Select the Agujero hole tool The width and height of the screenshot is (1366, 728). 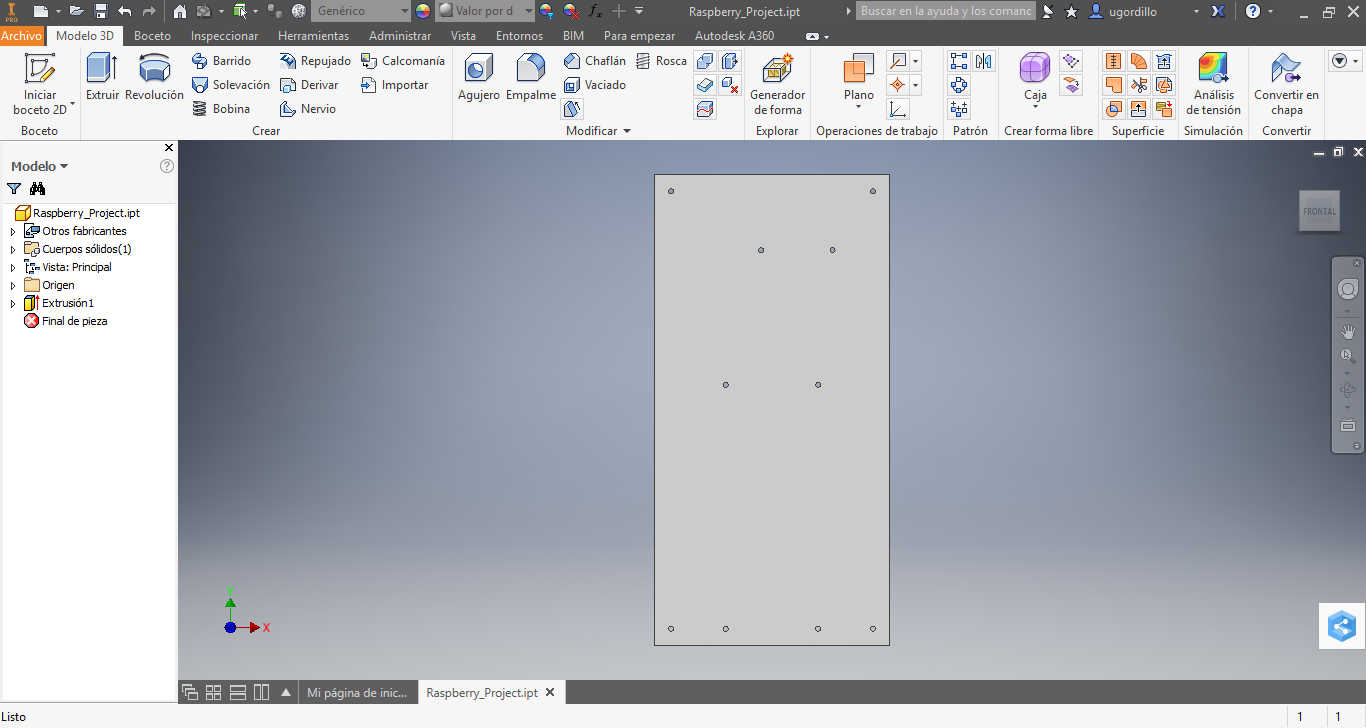[479, 77]
